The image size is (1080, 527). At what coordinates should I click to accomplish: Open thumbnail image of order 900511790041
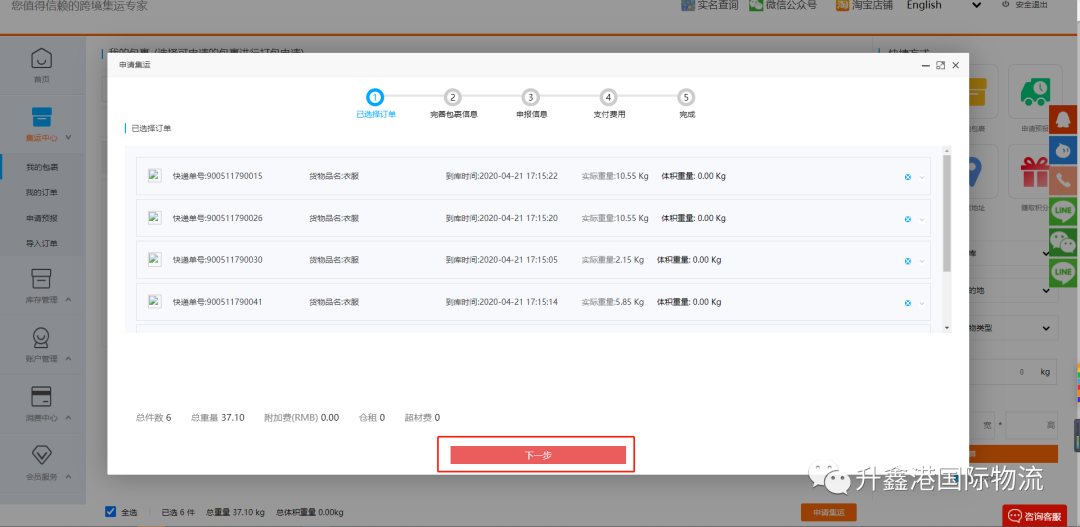(155, 301)
